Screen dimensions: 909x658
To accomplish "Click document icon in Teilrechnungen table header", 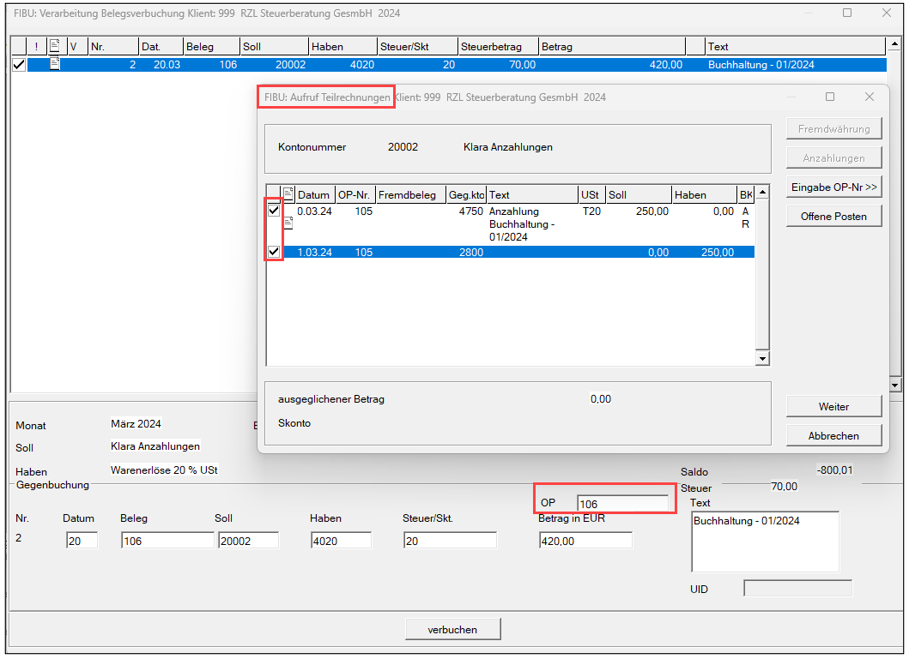I will click(x=289, y=194).
